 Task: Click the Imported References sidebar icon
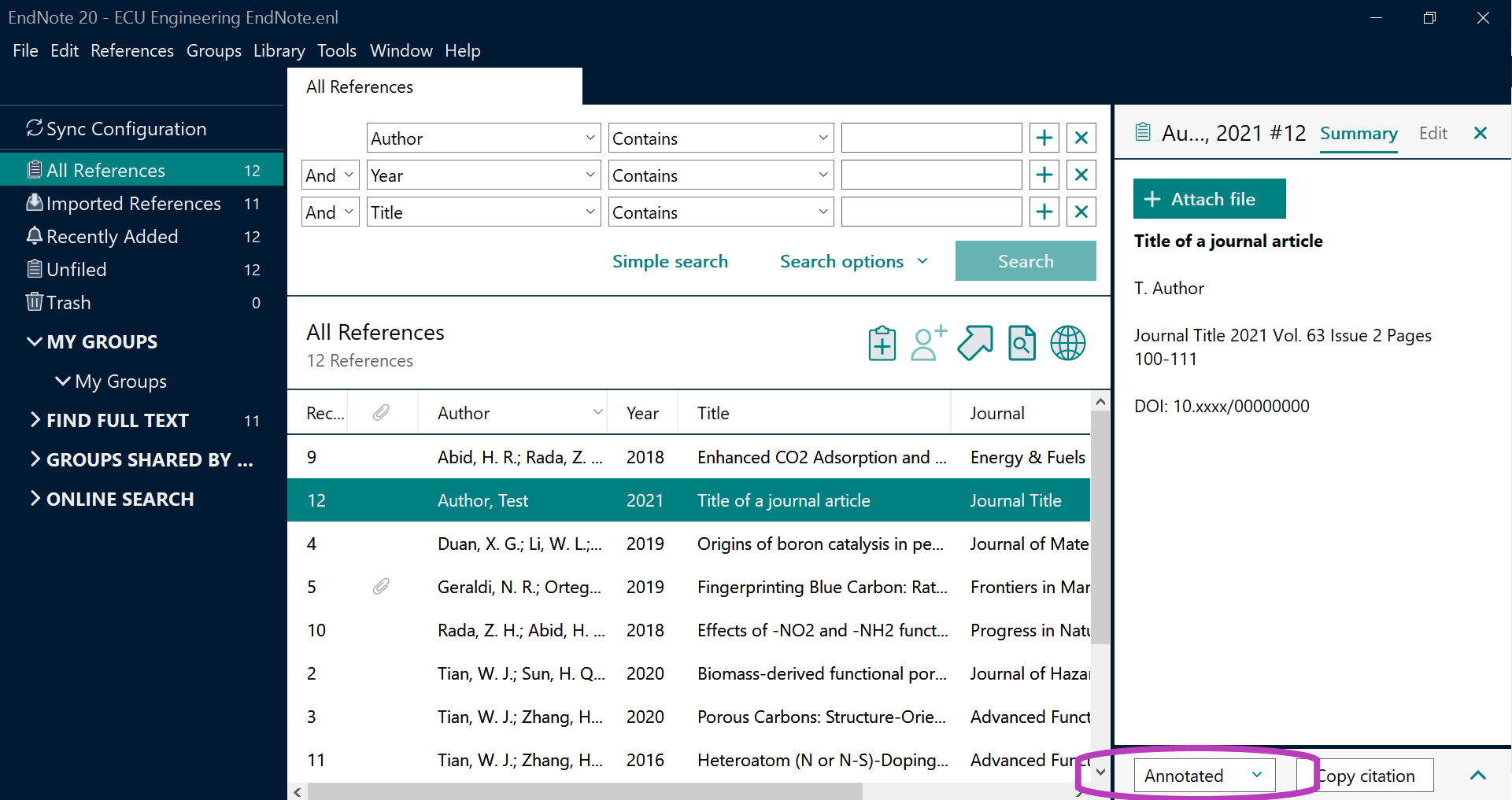34,202
